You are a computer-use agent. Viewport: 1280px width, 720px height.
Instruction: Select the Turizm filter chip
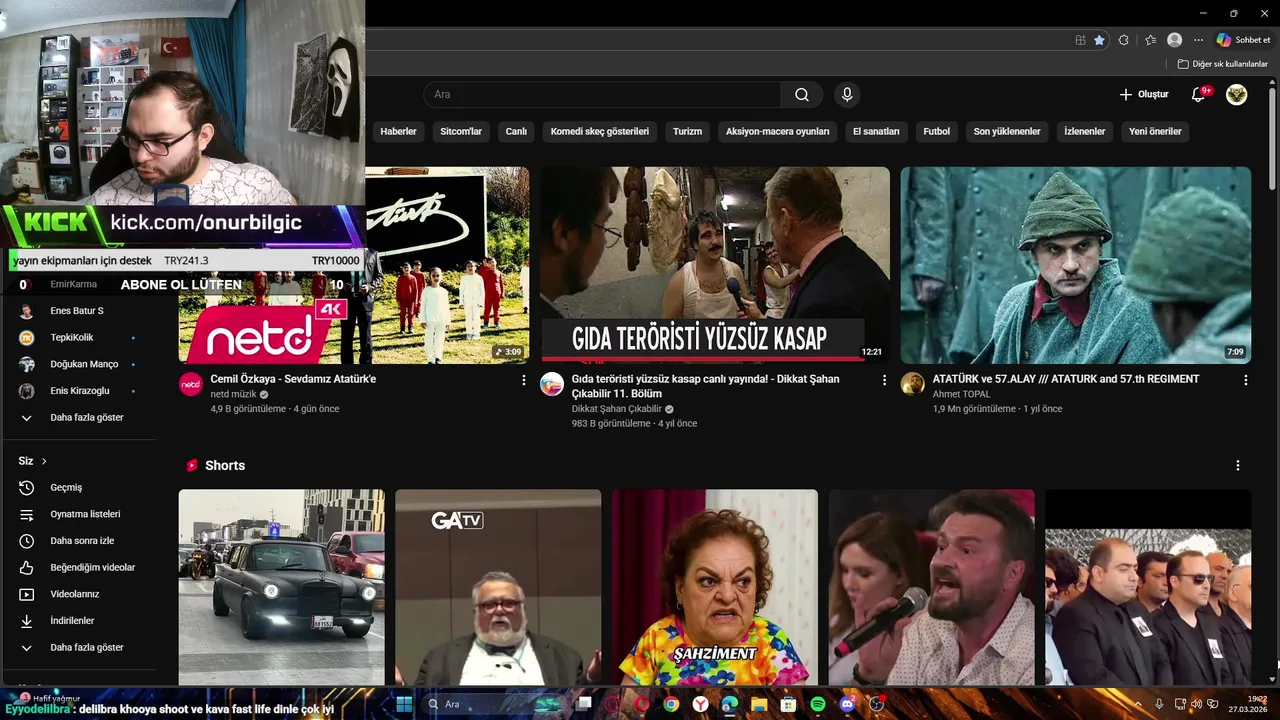[687, 131]
